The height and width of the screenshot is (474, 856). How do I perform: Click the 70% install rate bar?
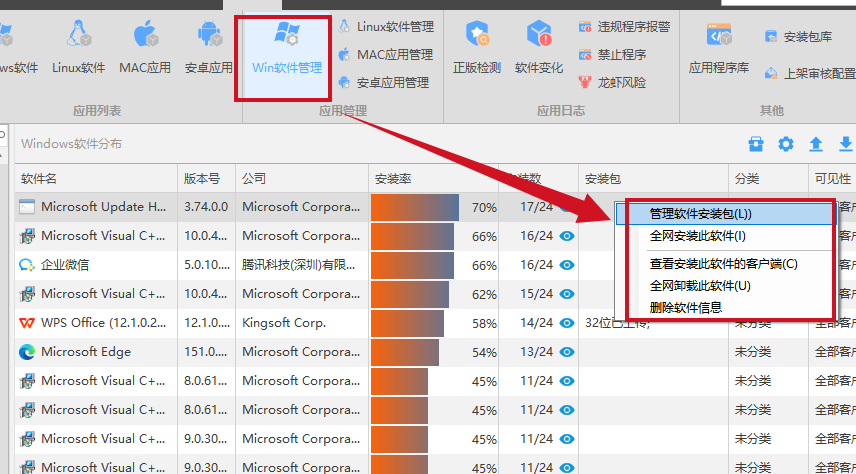[415, 208]
